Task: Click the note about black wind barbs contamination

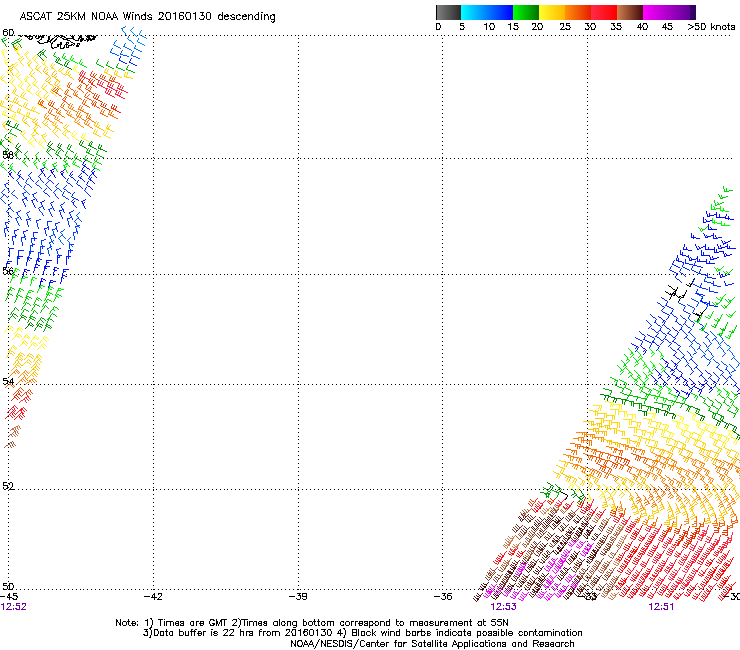Action: (460, 633)
